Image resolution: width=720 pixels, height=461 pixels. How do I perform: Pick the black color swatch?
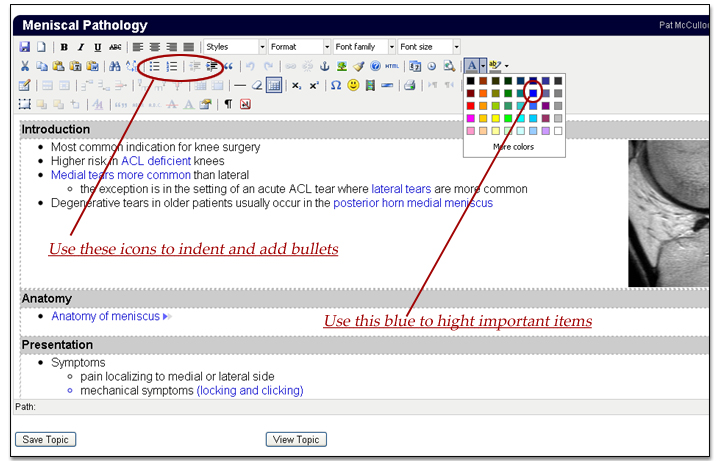pos(471,81)
